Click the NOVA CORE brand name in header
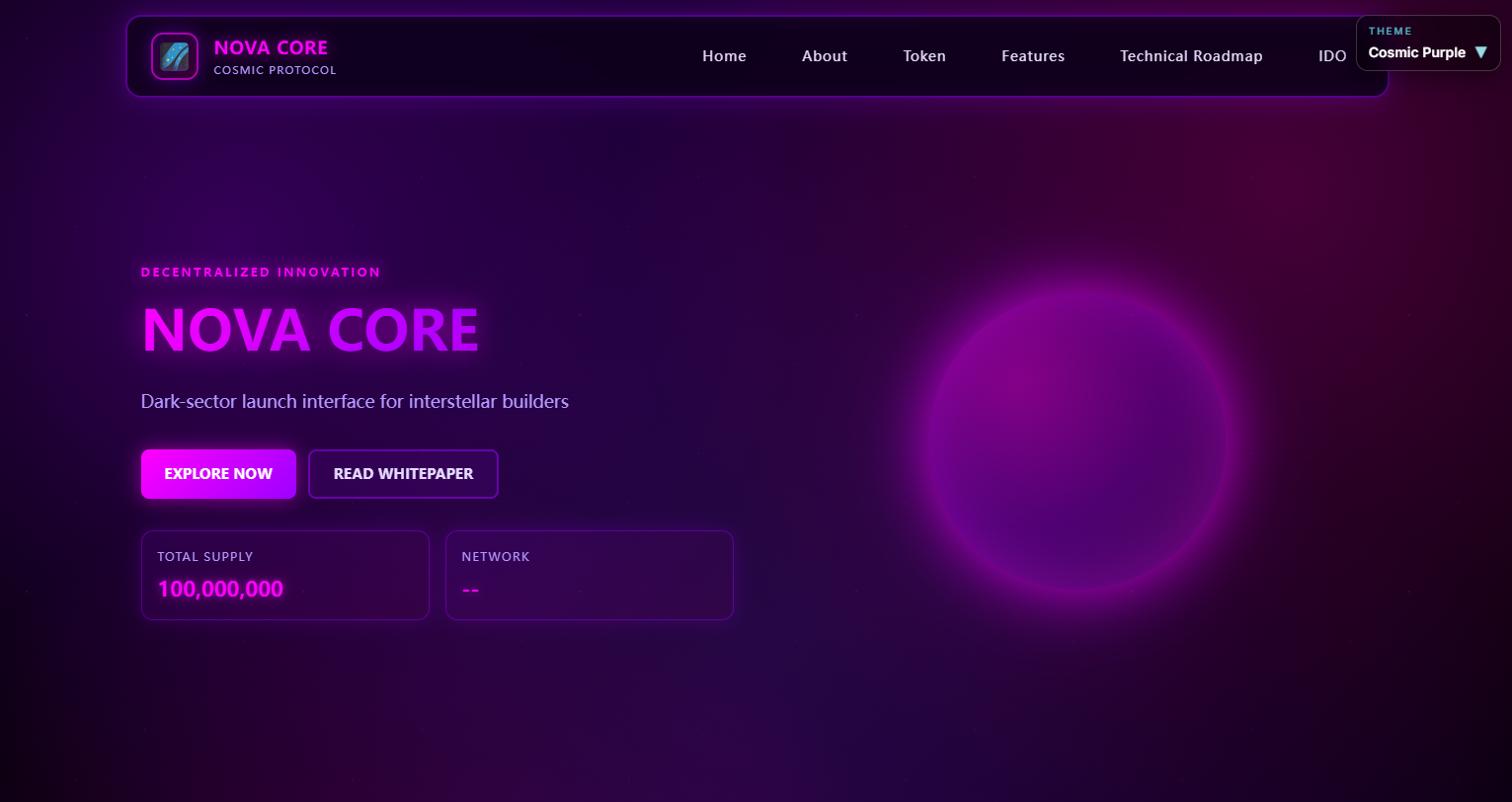 click(271, 47)
